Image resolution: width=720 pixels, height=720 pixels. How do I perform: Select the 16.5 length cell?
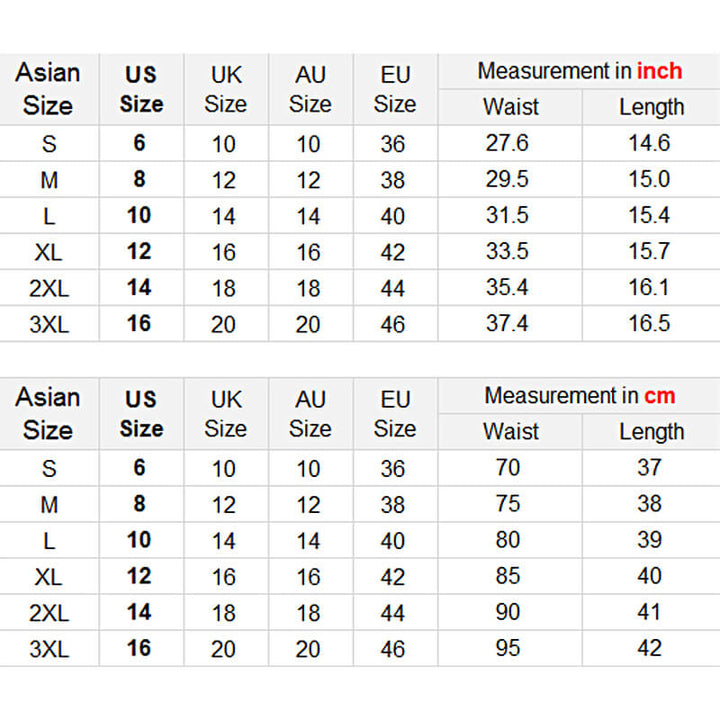click(649, 323)
